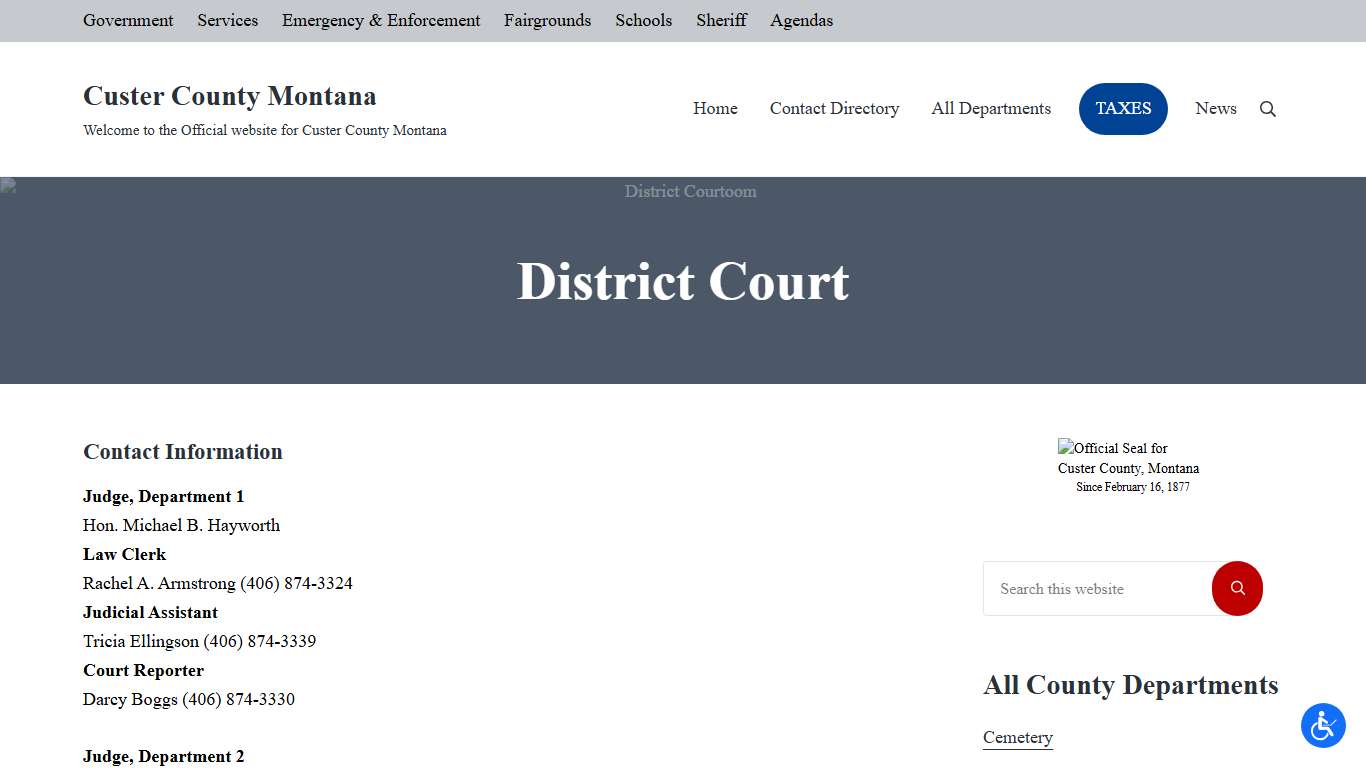The image size is (1366, 768).
Task: Select the TAXES button
Action: [1123, 109]
